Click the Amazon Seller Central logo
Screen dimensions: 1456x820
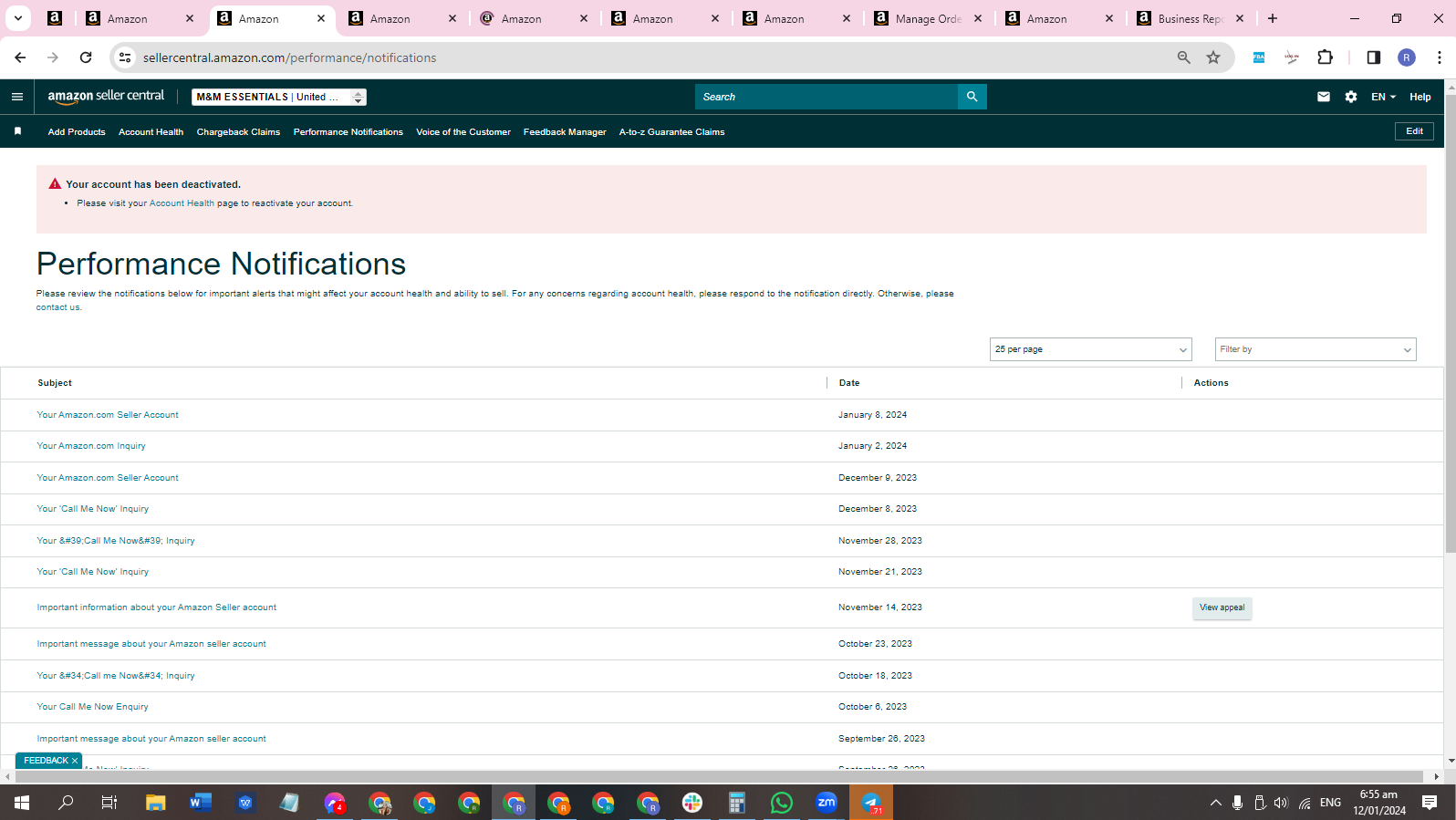106,97
